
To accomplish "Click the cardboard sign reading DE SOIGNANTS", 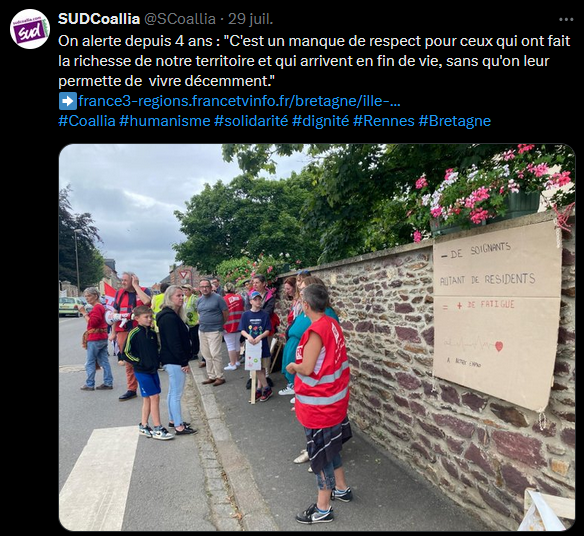I will [x=497, y=315].
